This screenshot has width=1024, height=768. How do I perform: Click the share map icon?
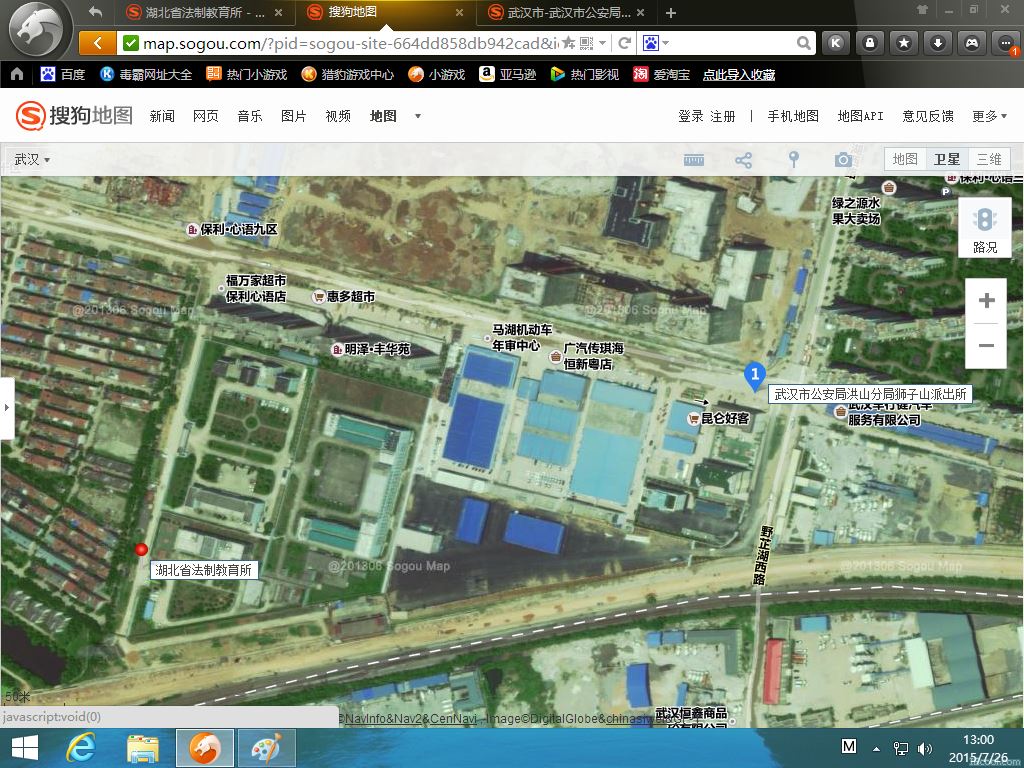[x=743, y=160]
